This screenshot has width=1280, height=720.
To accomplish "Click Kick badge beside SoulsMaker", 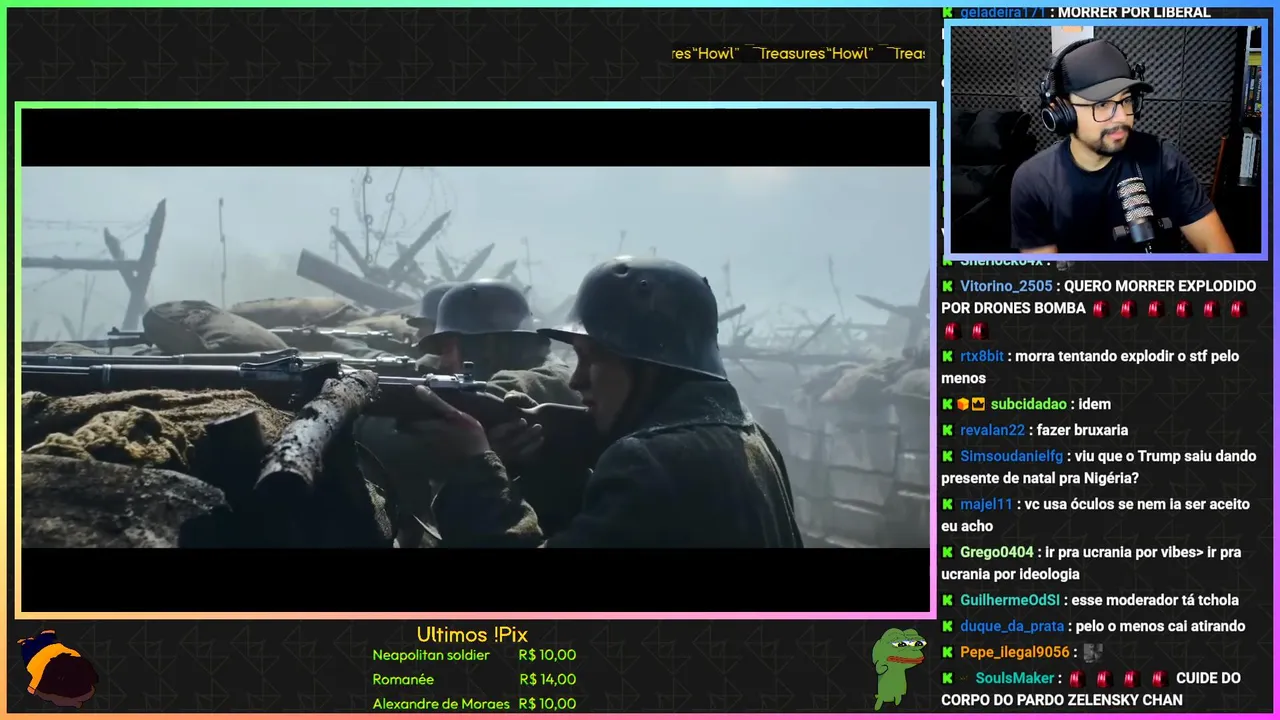I will pos(947,678).
